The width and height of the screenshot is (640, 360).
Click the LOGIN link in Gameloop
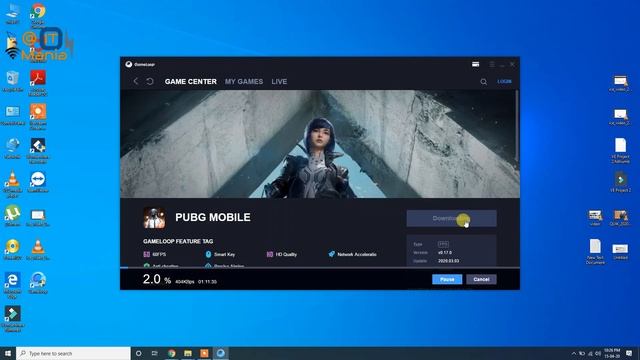[504, 81]
